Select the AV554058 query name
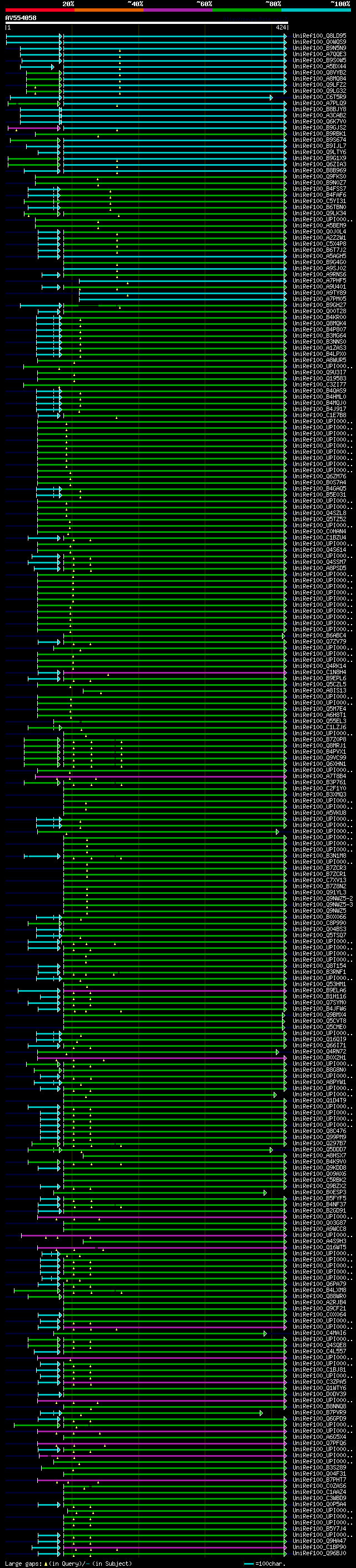Image resolution: width=356 pixels, height=1568 pixels. pos(21,18)
